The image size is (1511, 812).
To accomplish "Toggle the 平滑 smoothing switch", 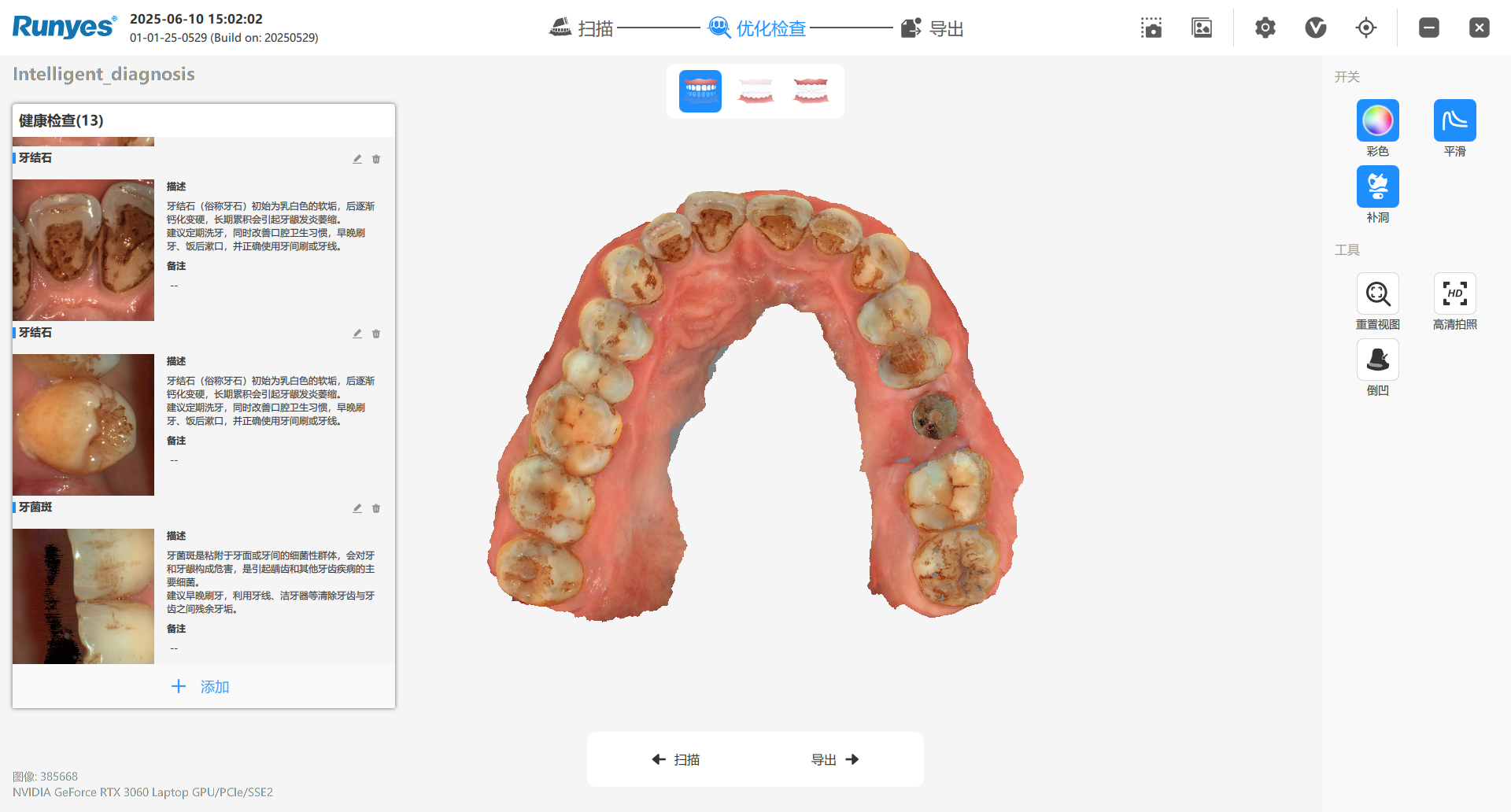I will click(1454, 121).
